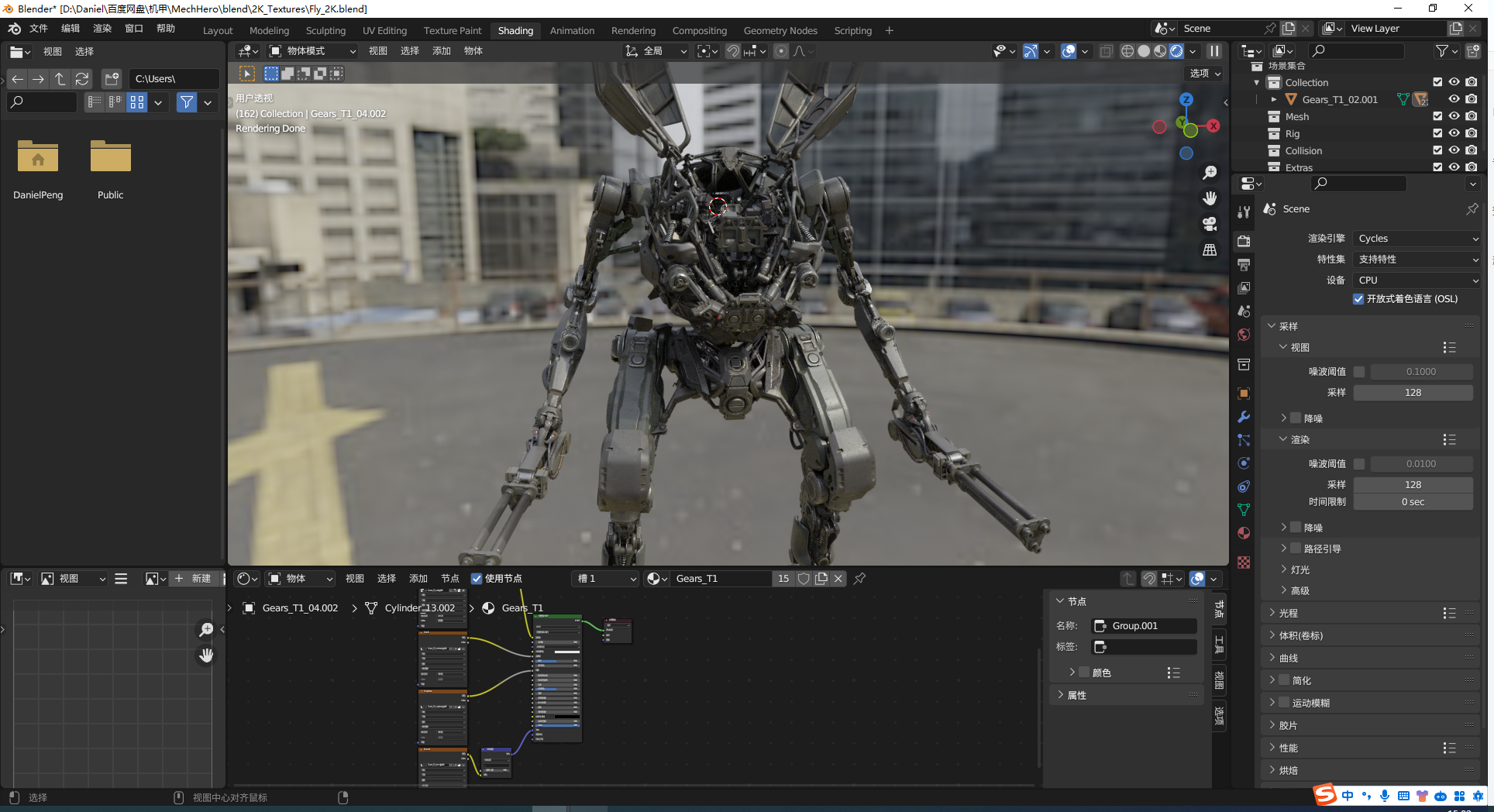
Task: Switch to the UV Editing workspace tab
Action: [384, 31]
